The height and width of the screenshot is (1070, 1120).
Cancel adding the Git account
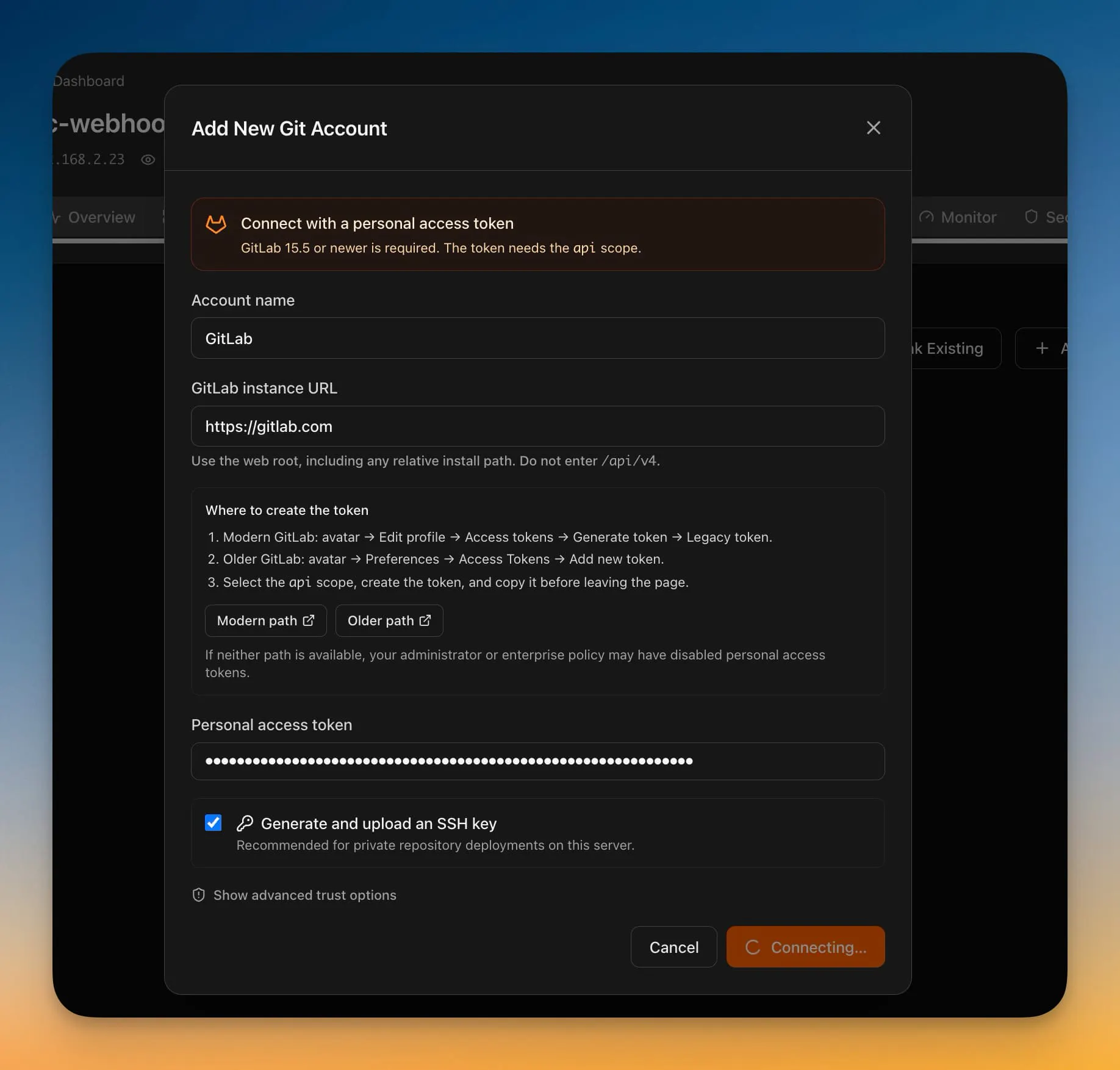(673, 947)
